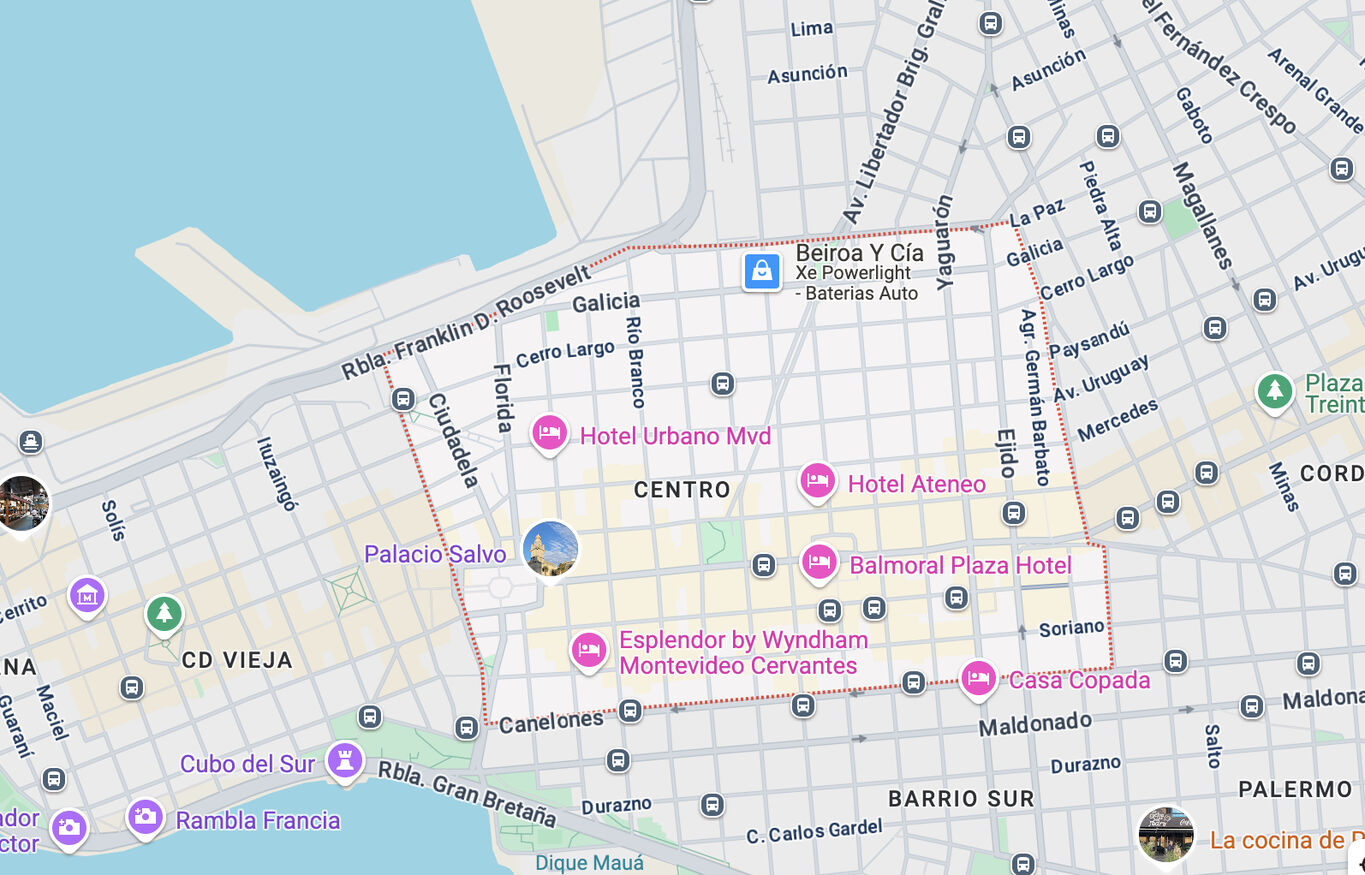
Task: Click the bus stop right of Canelones label
Action: (x=630, y=710)
